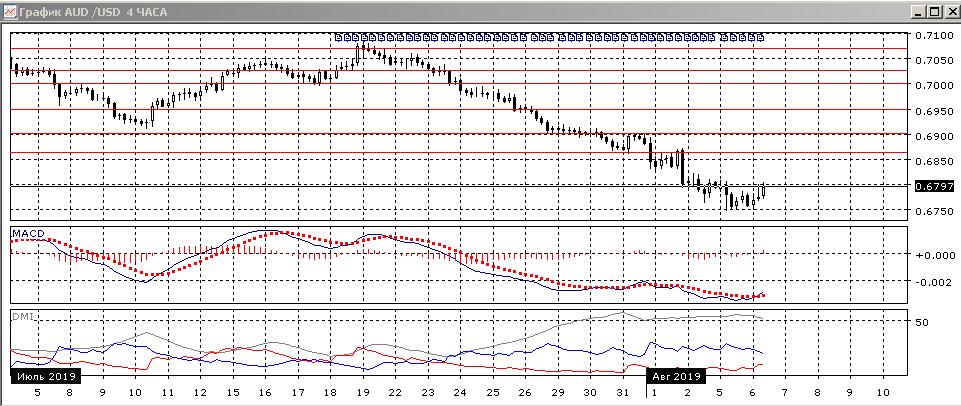
Task: Click date 31 on the time axis
Action: (622, 393)
